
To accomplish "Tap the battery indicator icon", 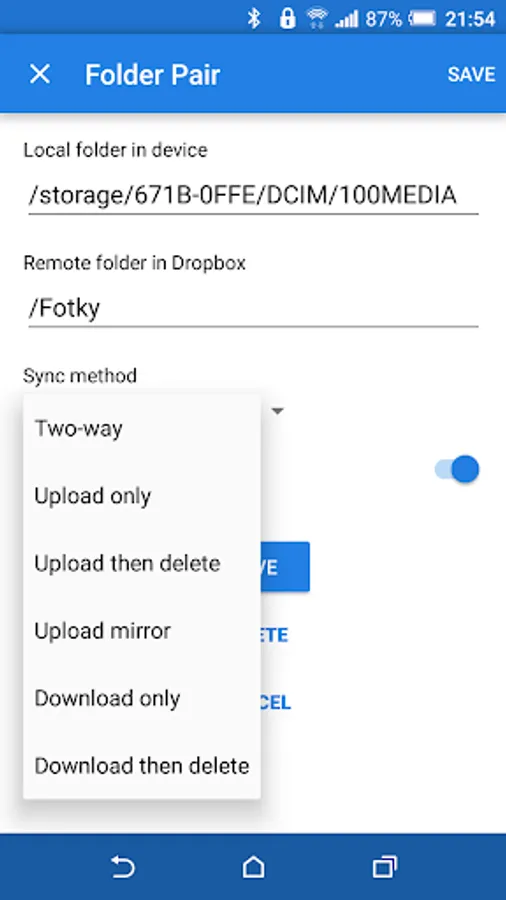I will click(422, 19).
